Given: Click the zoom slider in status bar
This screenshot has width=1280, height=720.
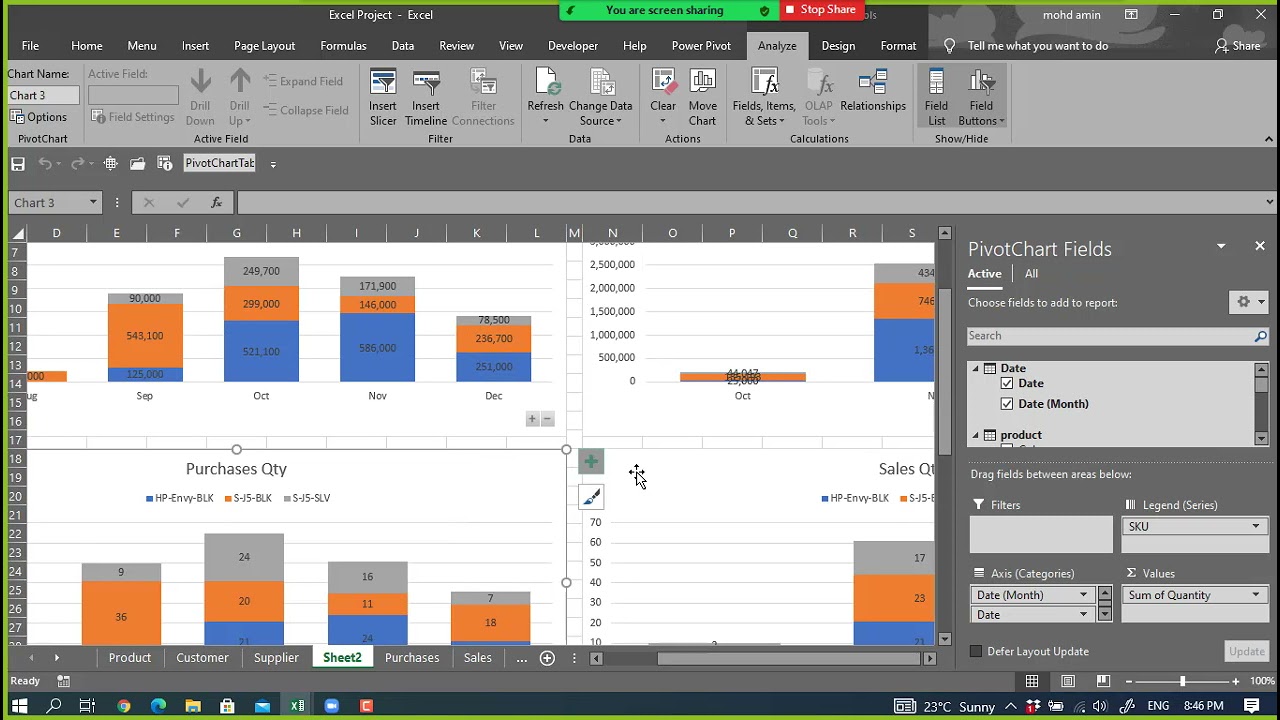Looking at the screenshot, I should pyautogui.click(x=1182, y=681).
